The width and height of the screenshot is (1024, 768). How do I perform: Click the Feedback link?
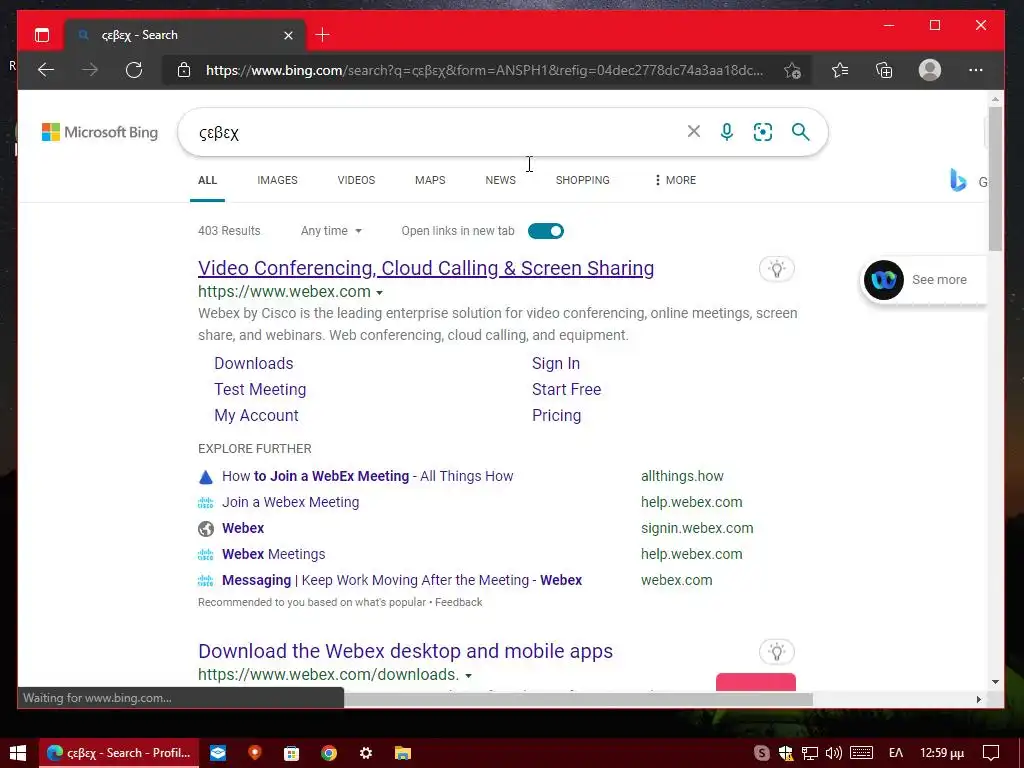coord(458,602)
